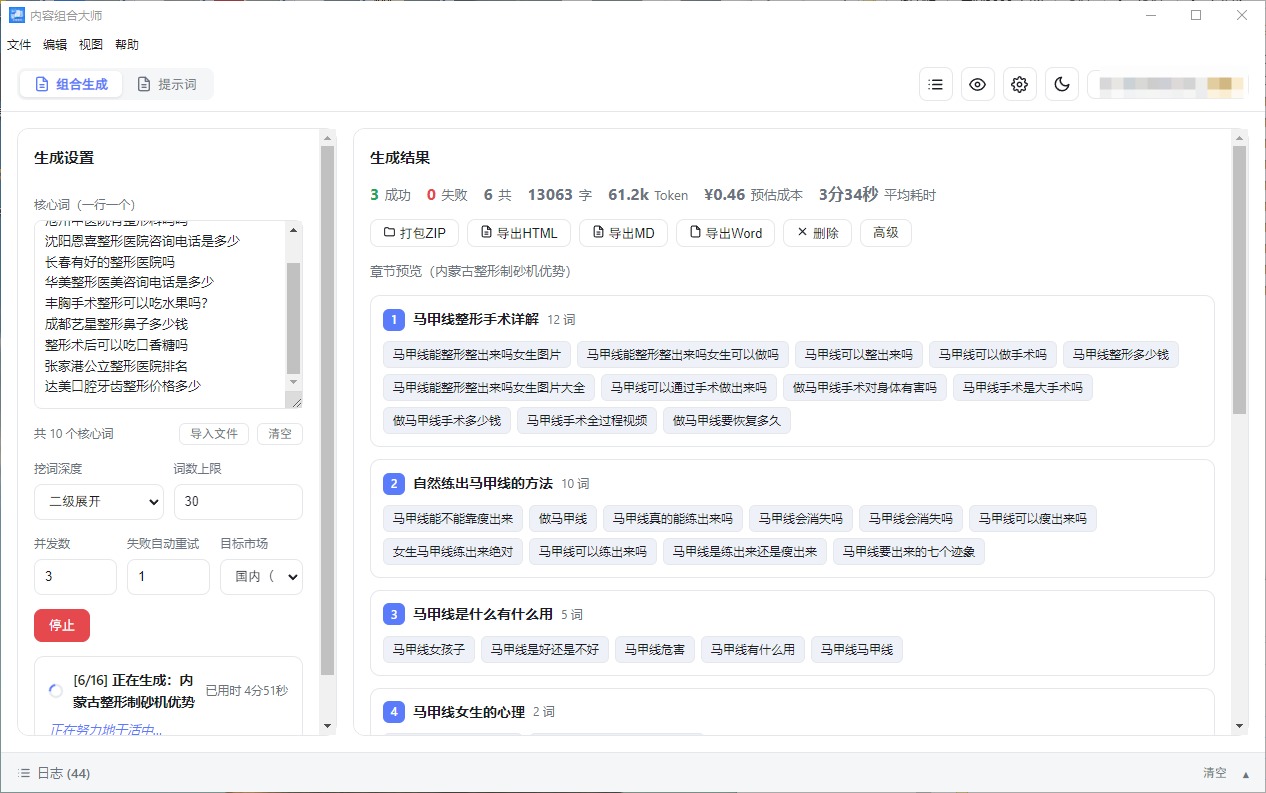The height and width of the screenshot is (793, 1266).
Task: Open 编辑 menu
Action: [x=55, y=44]
